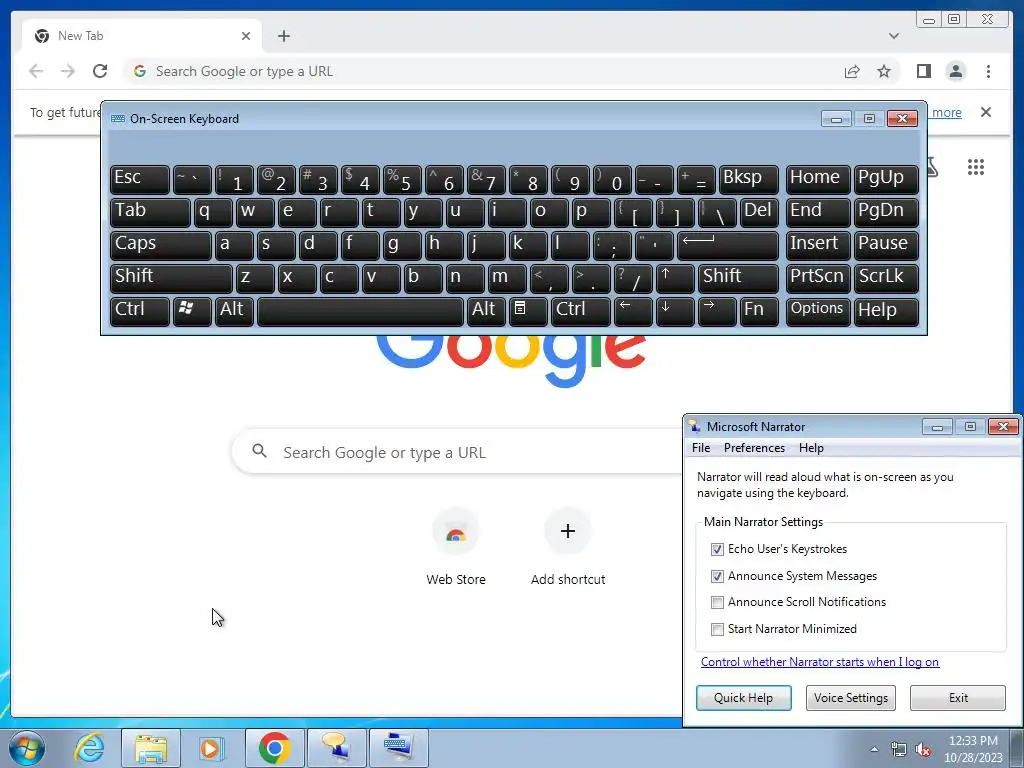The width and height of the screenshot is (1024, 768).
Task: Switch to Narrator taskbar button
Action: (x=336, y=748)
